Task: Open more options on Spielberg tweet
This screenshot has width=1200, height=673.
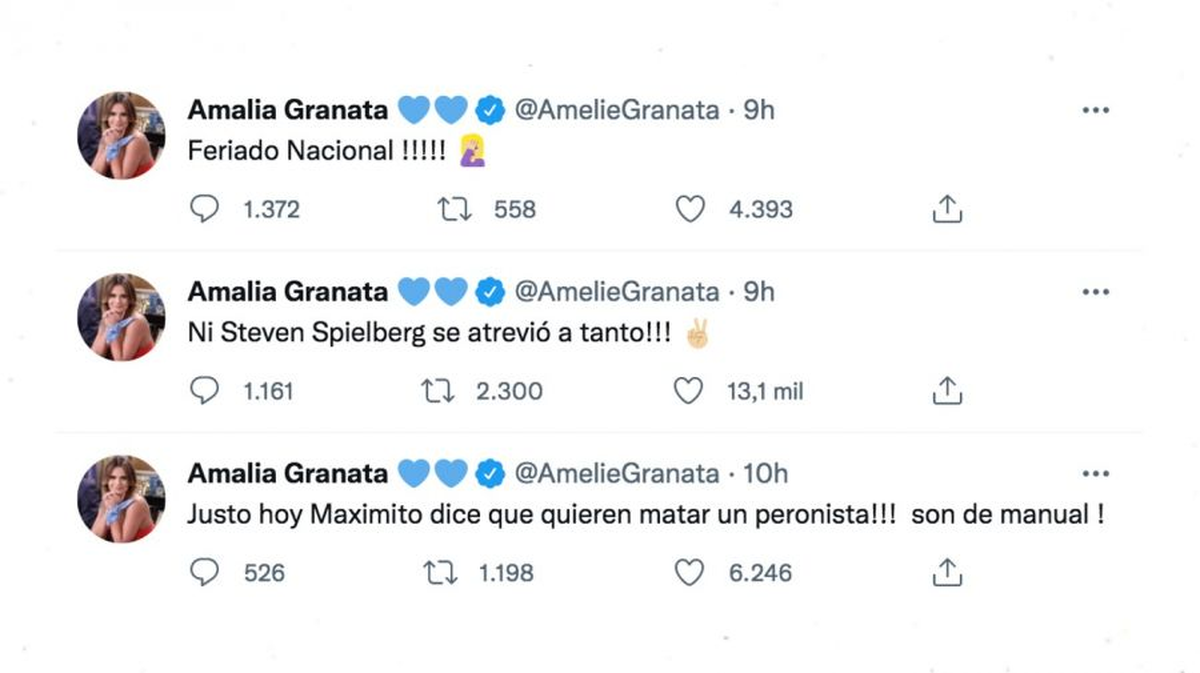Action: point(1096,292)
